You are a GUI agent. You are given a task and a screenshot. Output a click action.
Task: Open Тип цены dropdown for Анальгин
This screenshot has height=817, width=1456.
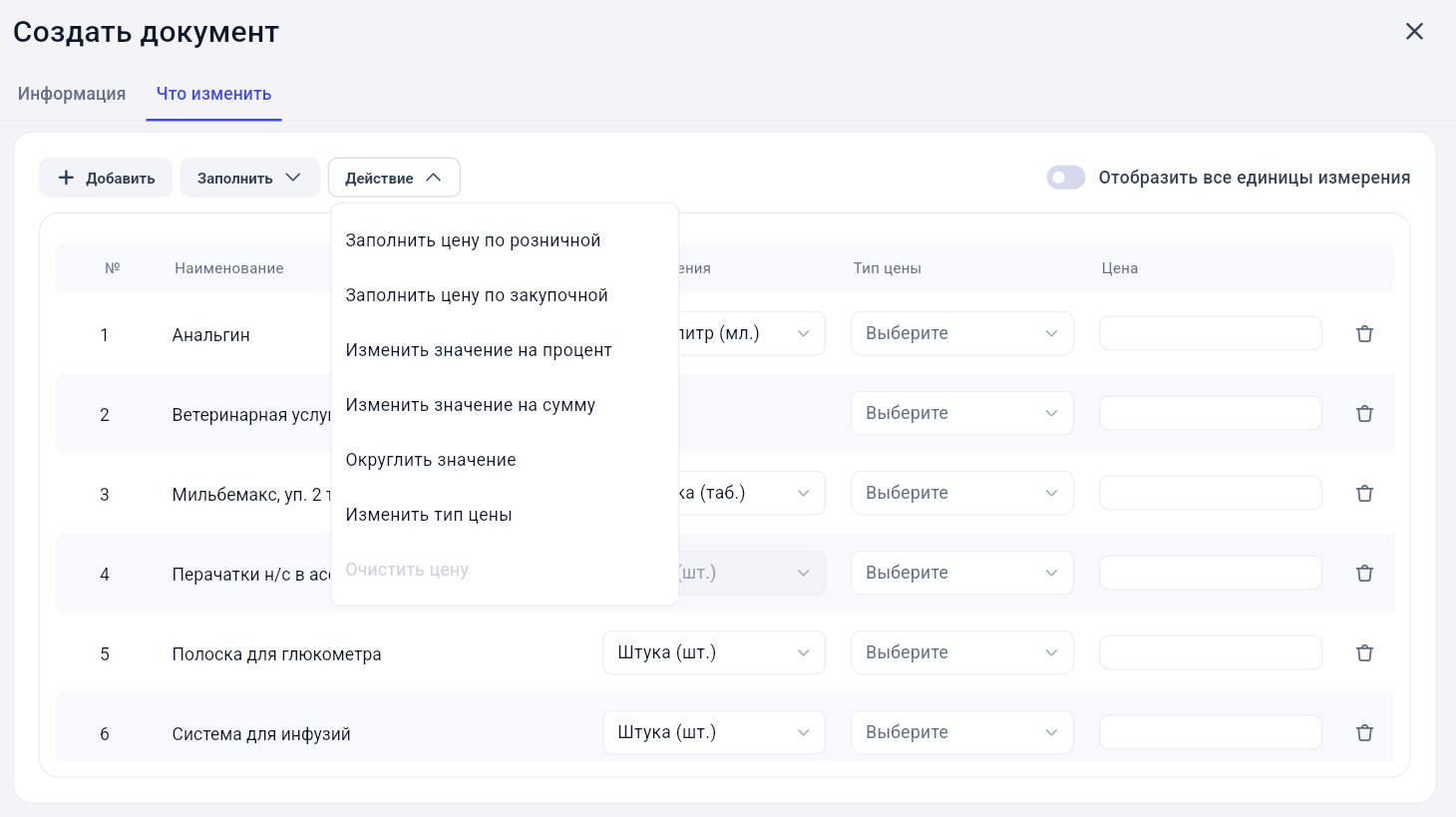tap(961, 333)
